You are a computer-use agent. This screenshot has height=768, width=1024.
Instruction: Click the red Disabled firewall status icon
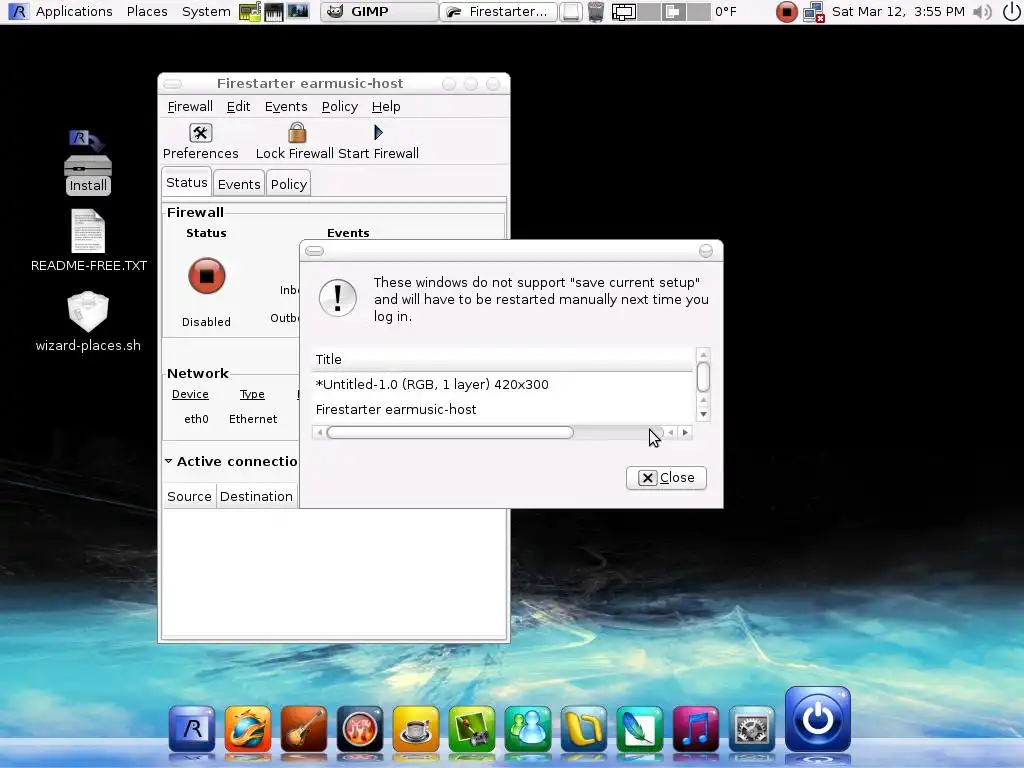(x=206, y=276)
